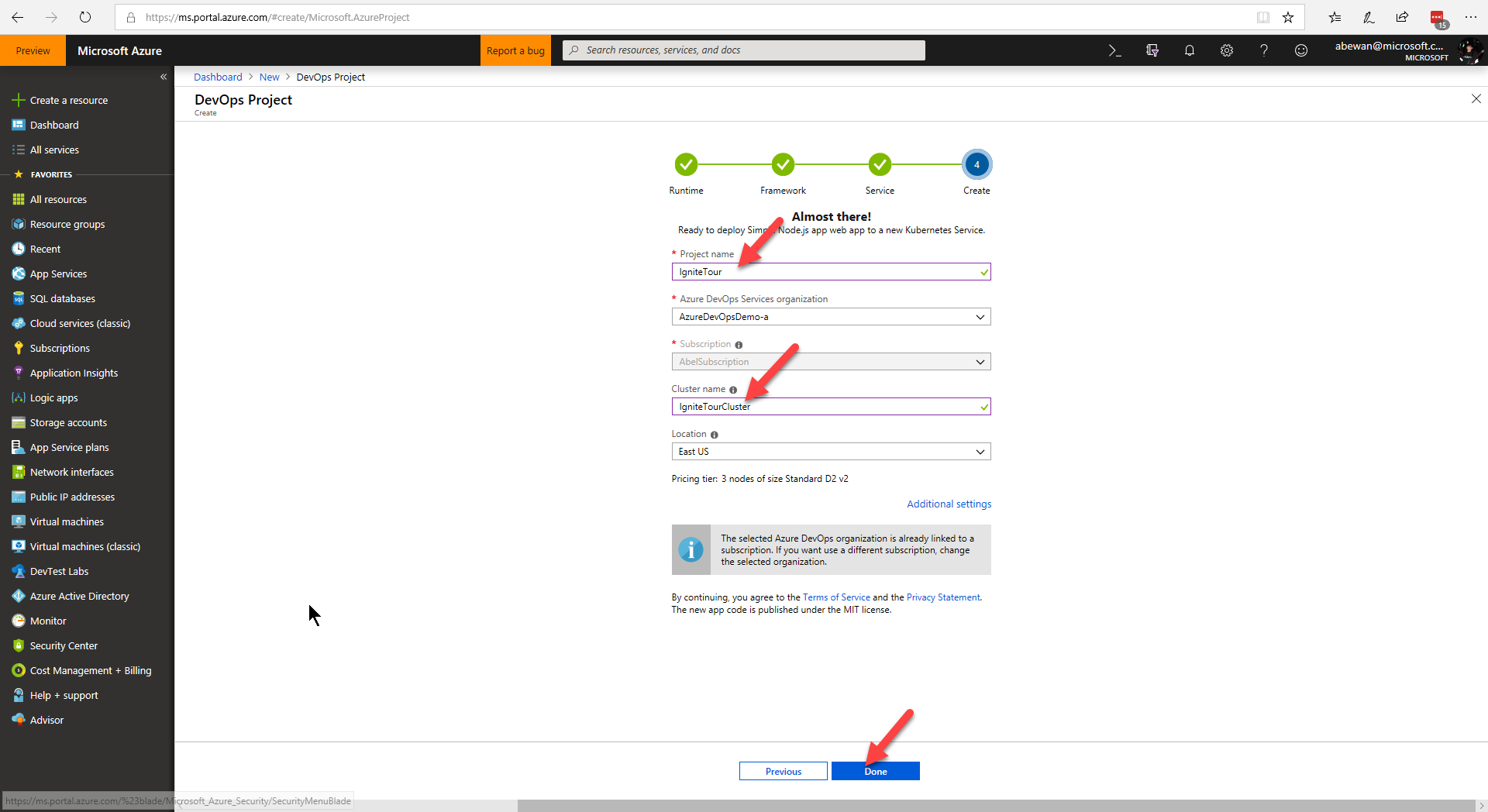
Task: Open browser more options ellipsis
Action: click(1471, 17)
